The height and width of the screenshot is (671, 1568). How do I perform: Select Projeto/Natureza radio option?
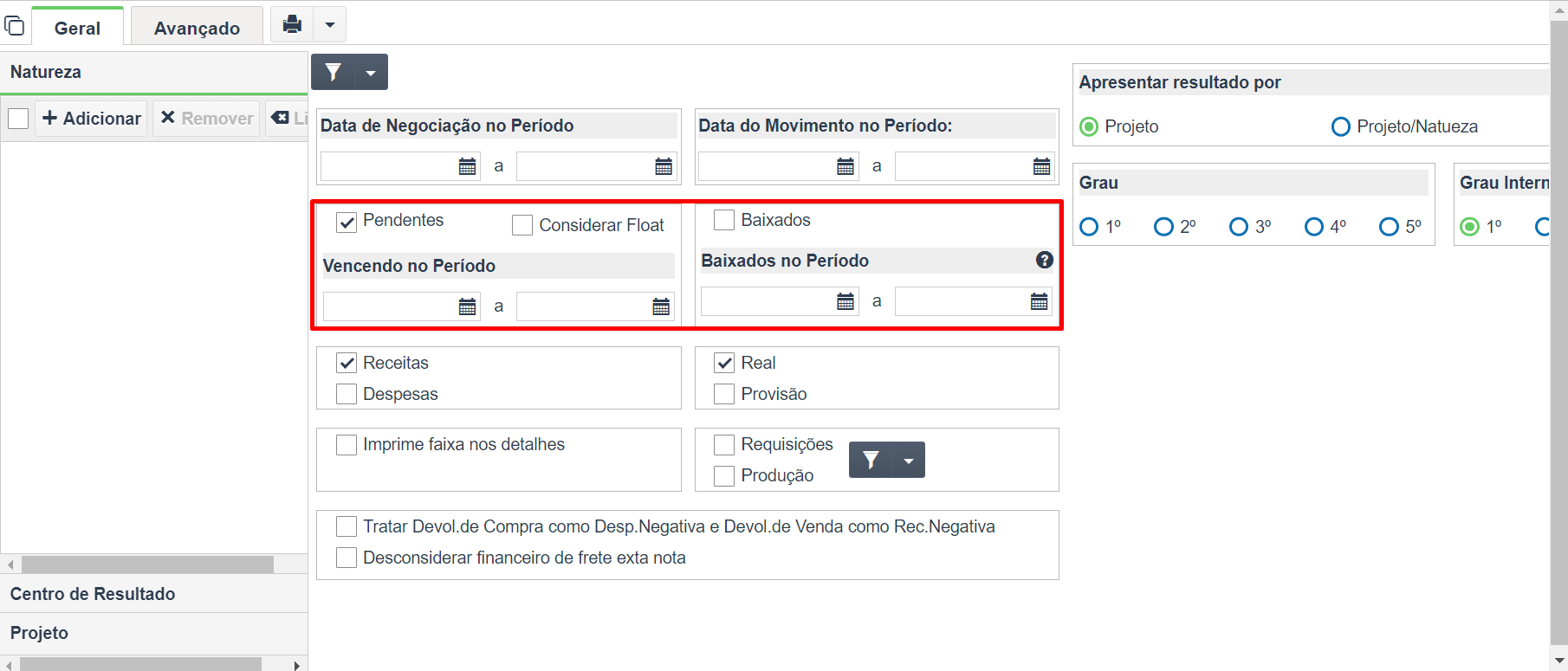click(x=1340, y=127)
